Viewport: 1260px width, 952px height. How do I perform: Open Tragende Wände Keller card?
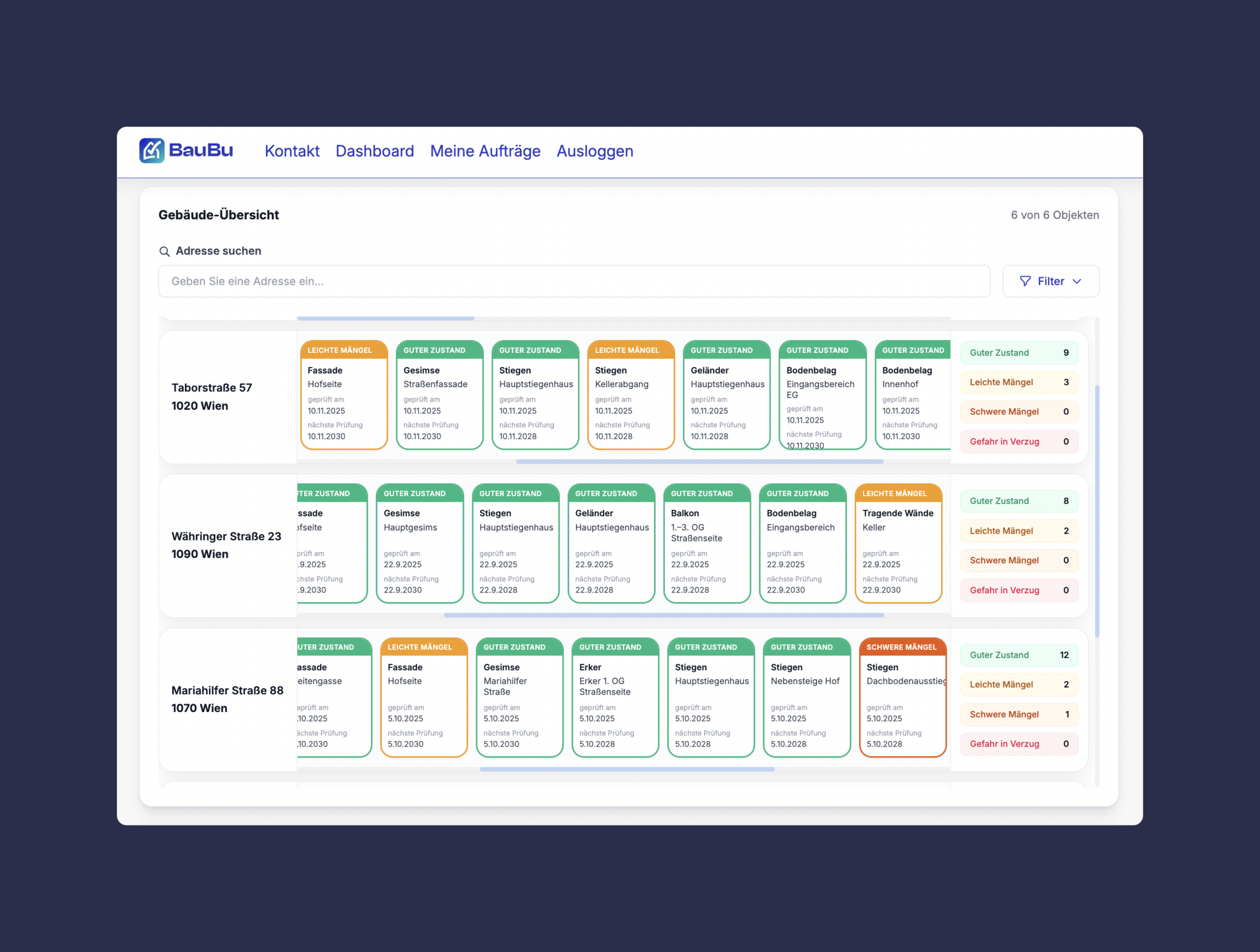click(x=898, y=543)
